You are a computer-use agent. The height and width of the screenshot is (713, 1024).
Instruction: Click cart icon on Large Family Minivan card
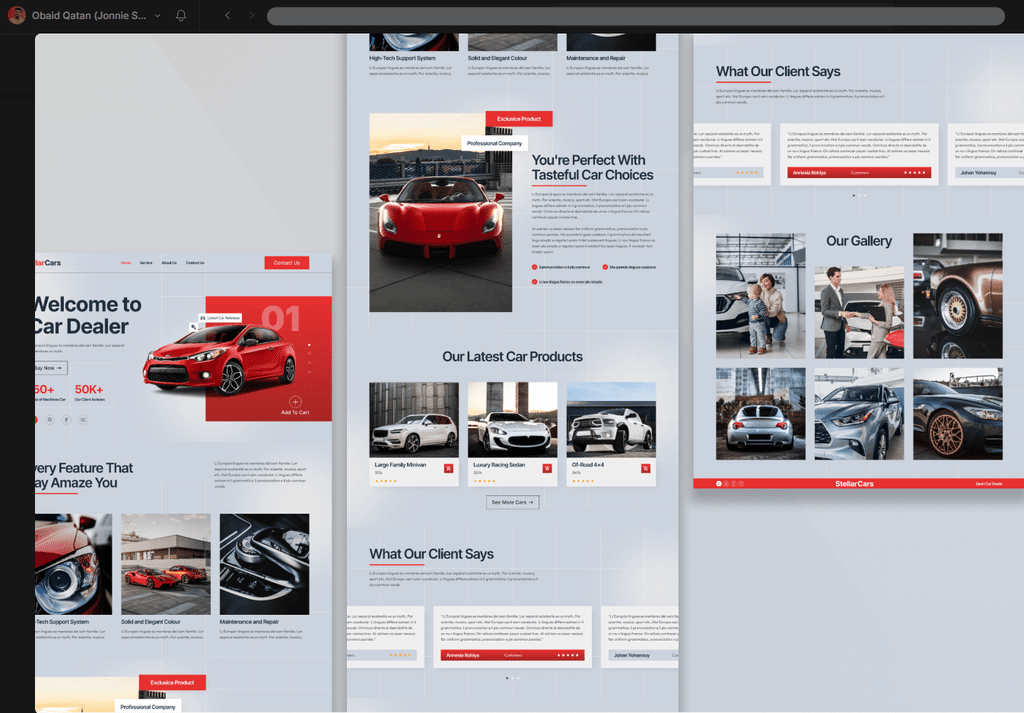coord(449,468)
